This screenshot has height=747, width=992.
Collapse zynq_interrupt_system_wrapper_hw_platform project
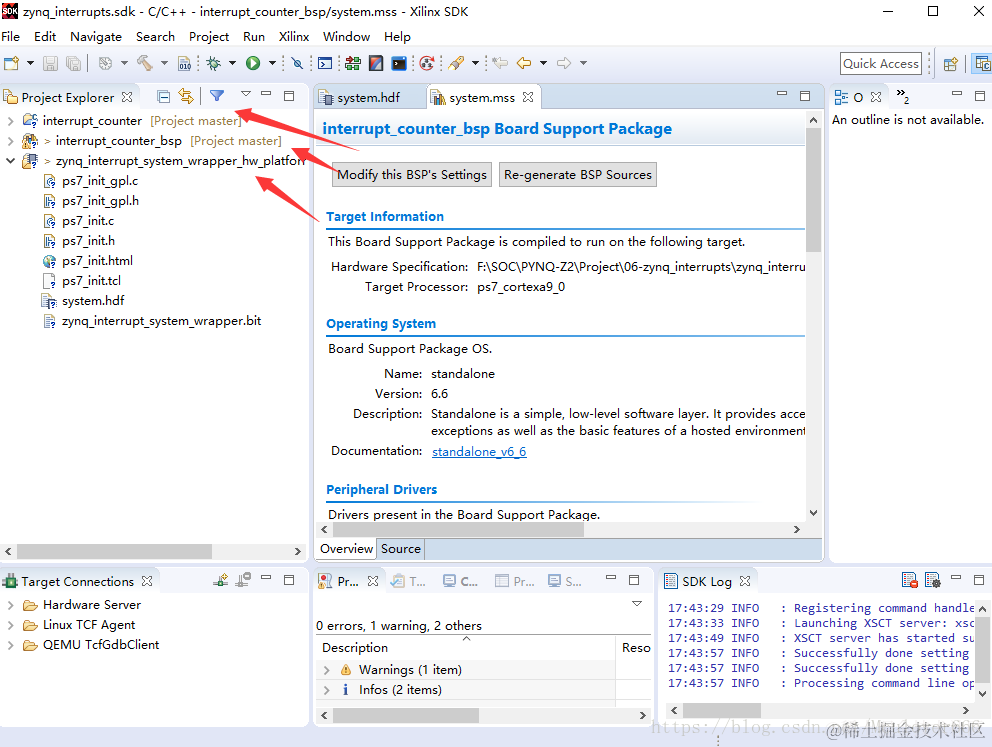(10, 161)
